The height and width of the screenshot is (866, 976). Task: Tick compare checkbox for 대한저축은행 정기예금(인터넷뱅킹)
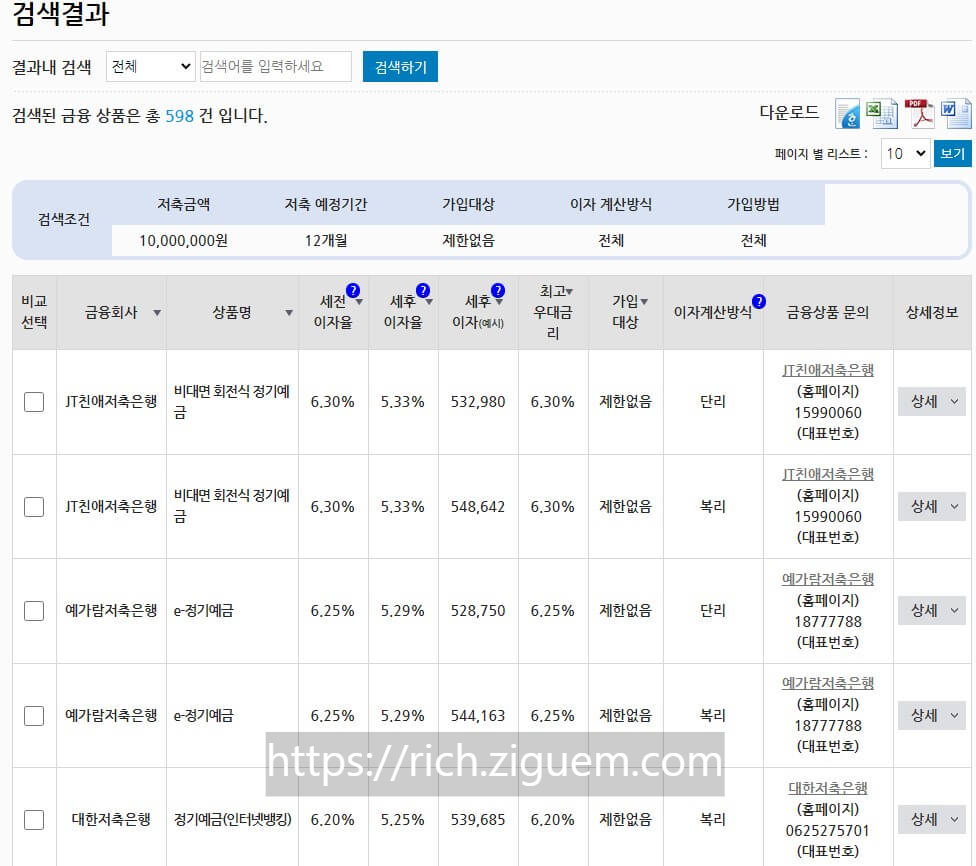tap(34, 819)
